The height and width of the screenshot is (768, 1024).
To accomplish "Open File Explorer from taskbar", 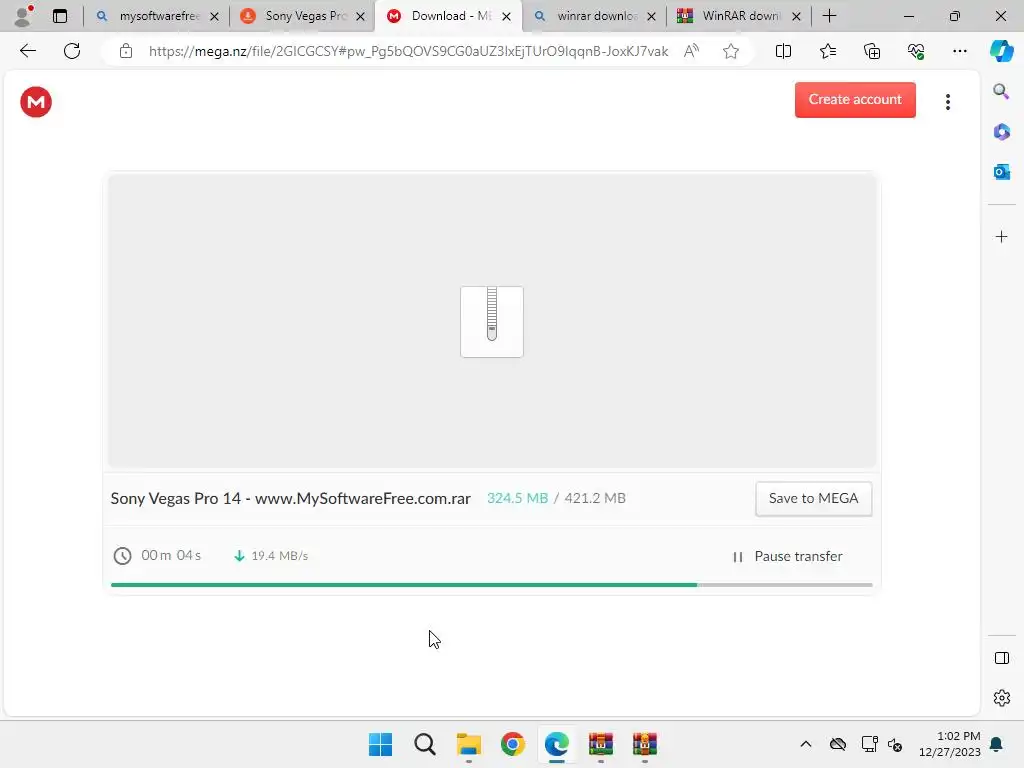I will [x=468, y=744].
